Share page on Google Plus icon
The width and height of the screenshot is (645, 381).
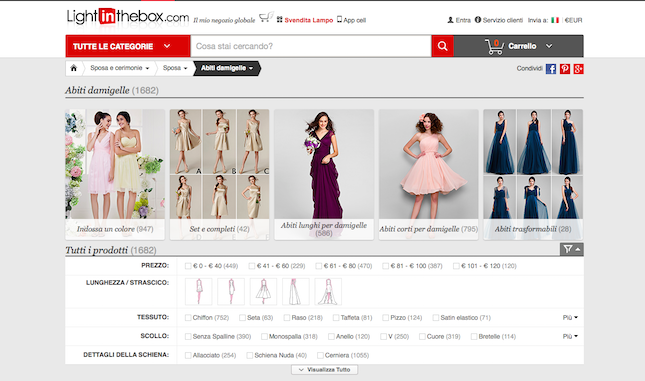point(578,69)
